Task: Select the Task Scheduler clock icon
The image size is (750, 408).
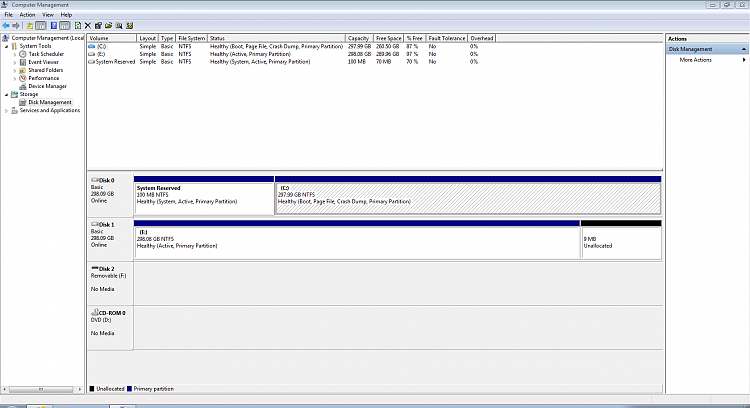Action: [22, 54]
